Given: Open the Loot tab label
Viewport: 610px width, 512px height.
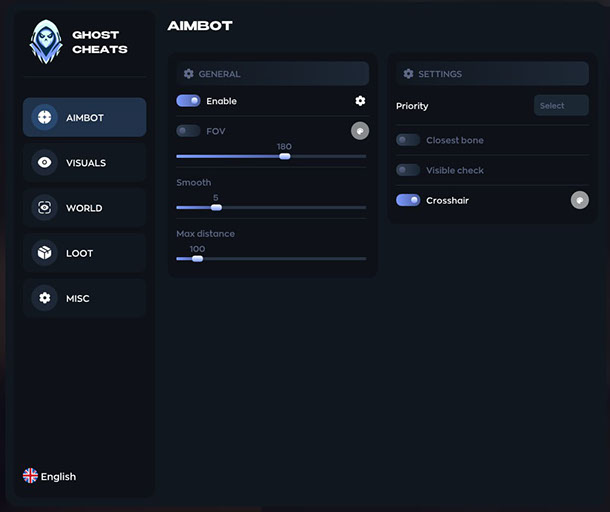Looking at the screenshot, I should (x=80, y=253).
